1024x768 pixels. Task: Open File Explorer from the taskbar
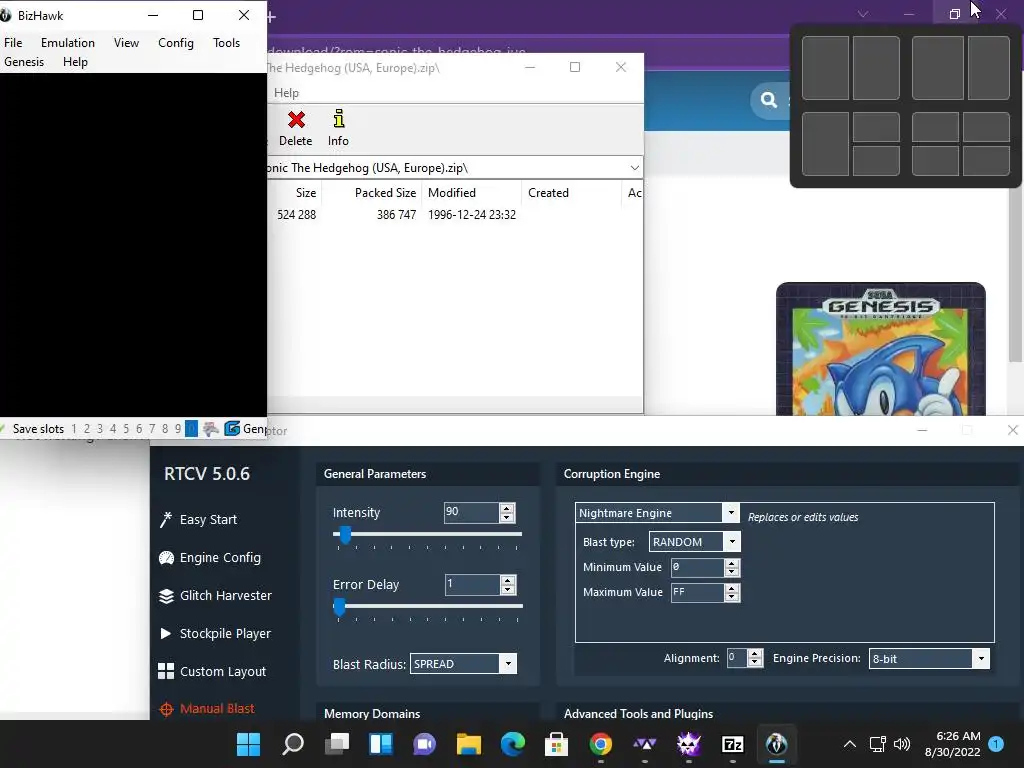tap(468, 744)
